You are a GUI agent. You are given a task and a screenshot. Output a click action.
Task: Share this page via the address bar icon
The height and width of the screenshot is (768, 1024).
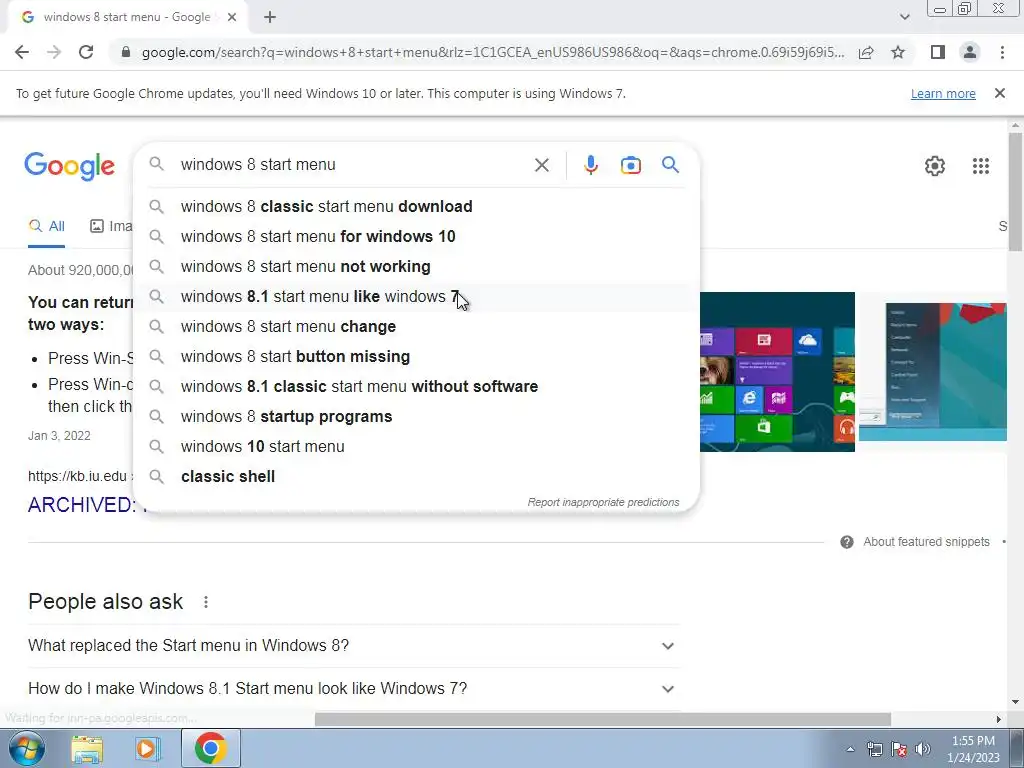pos(866,52)
